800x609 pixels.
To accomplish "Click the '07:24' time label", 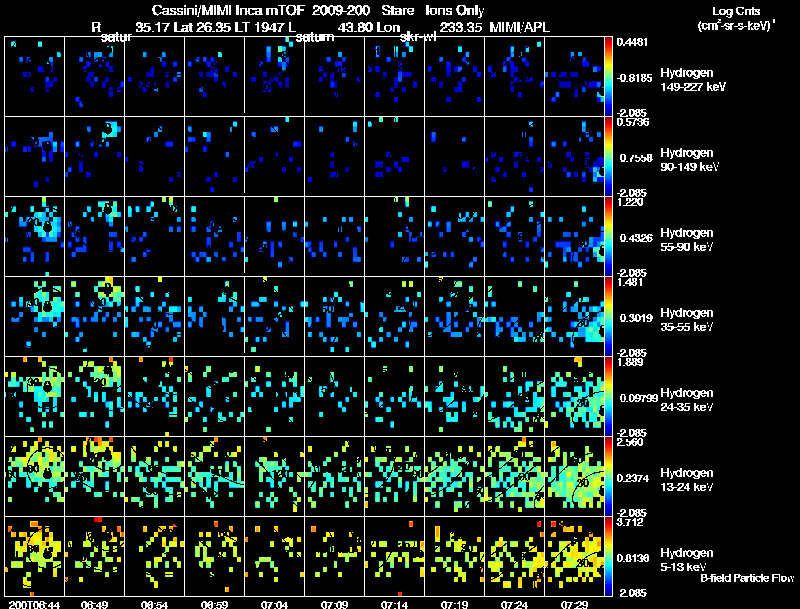I will pos(514,605).
